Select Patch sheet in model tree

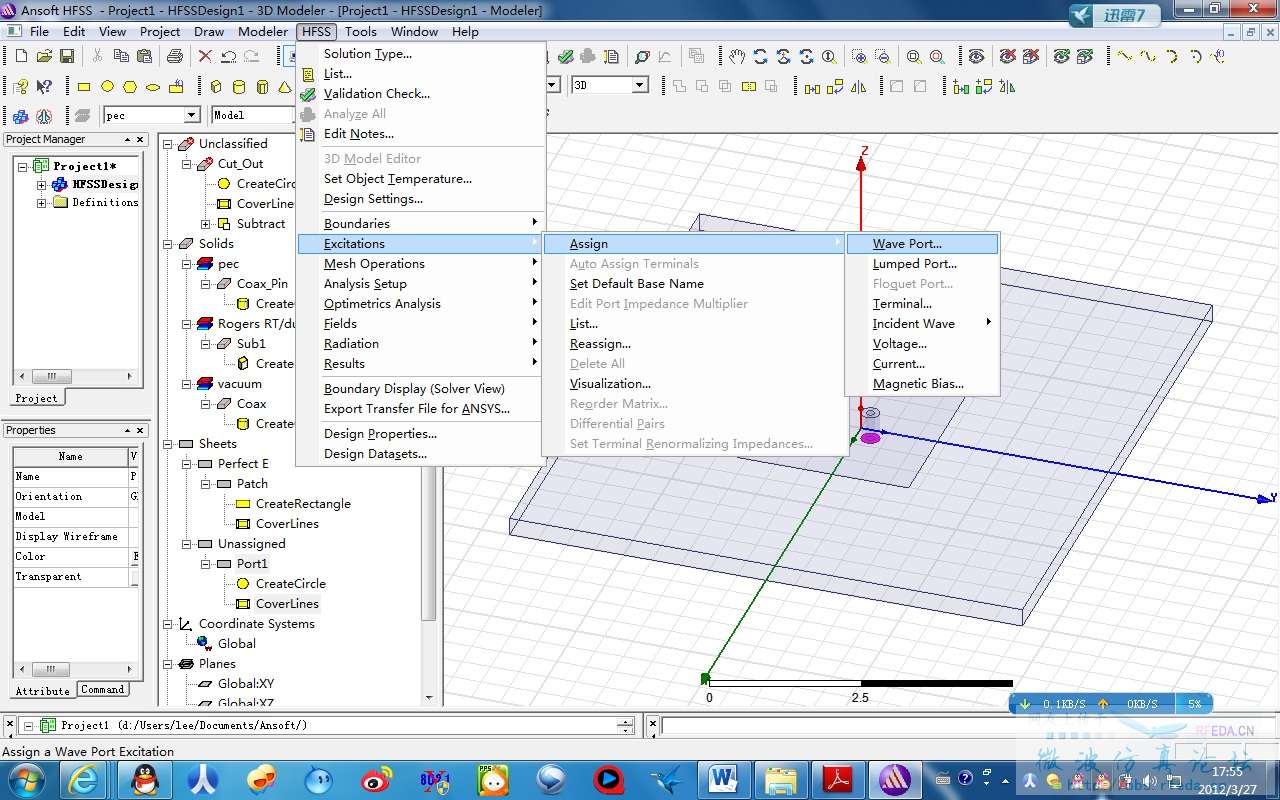coord(252,484)
